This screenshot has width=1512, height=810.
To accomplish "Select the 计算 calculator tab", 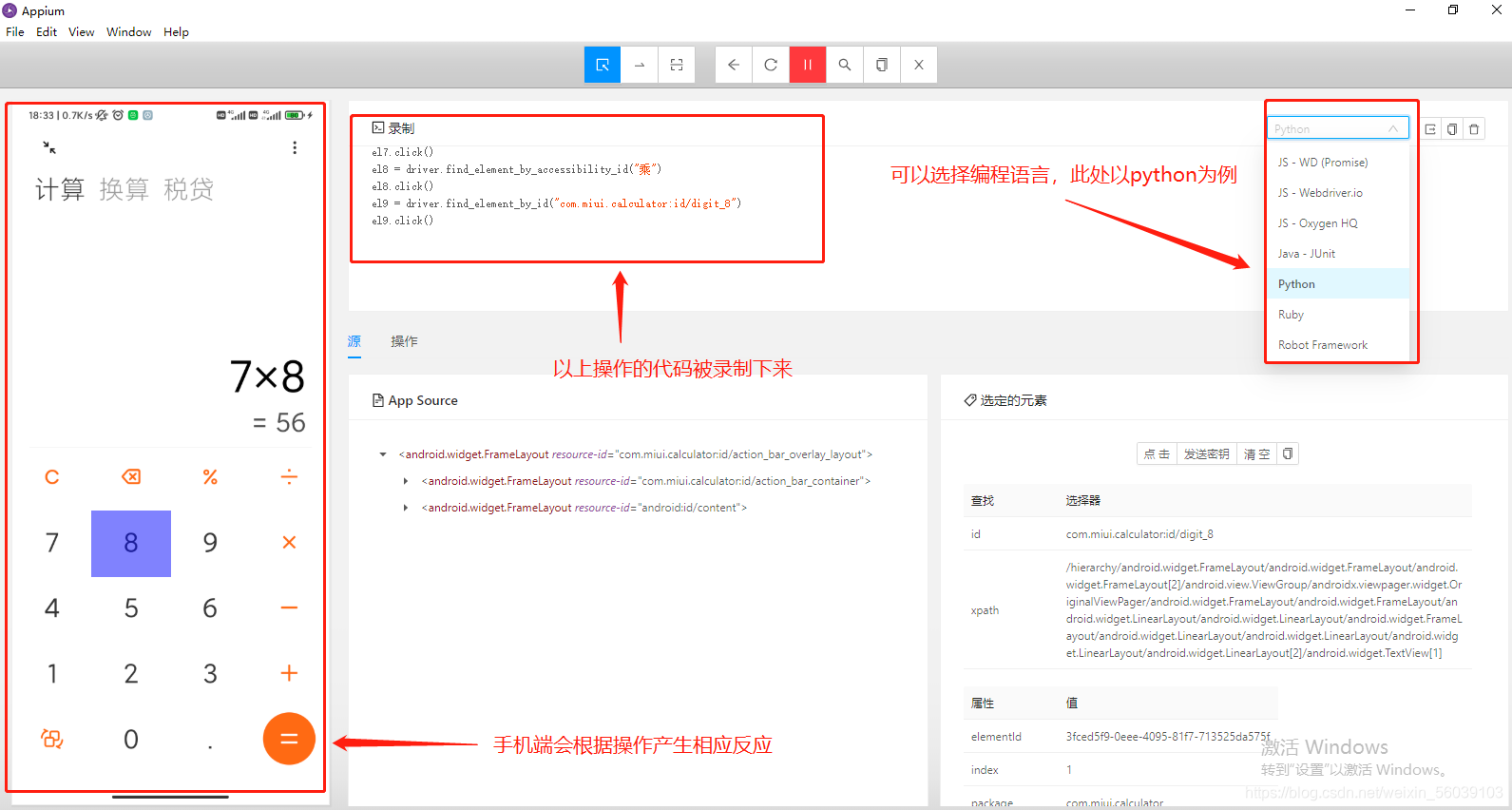I will 60,189.
